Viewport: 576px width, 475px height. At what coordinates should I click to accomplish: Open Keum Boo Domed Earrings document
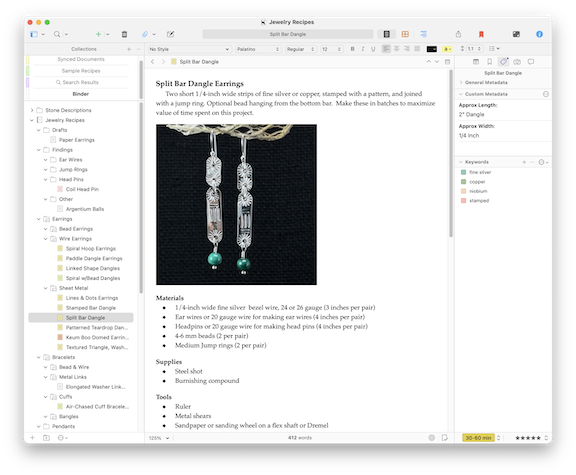97,337
